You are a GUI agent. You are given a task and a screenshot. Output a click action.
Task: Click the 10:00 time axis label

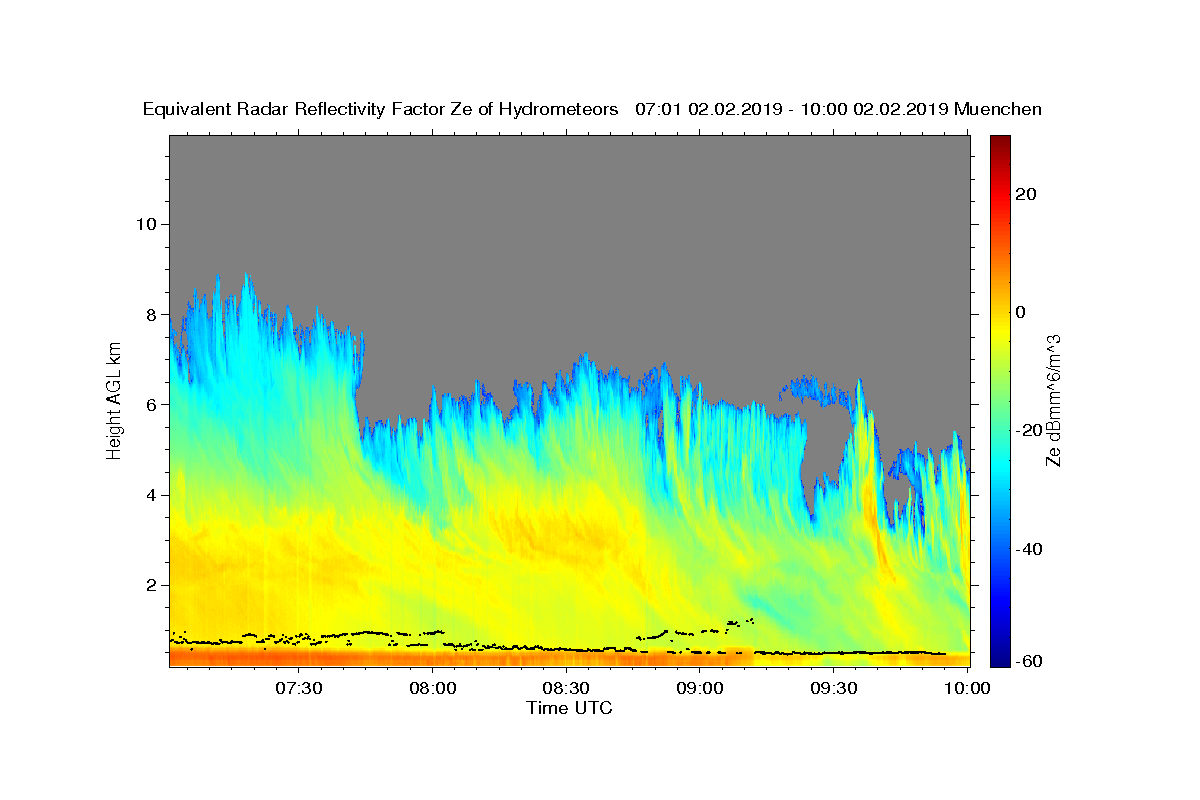coord(967,688)
